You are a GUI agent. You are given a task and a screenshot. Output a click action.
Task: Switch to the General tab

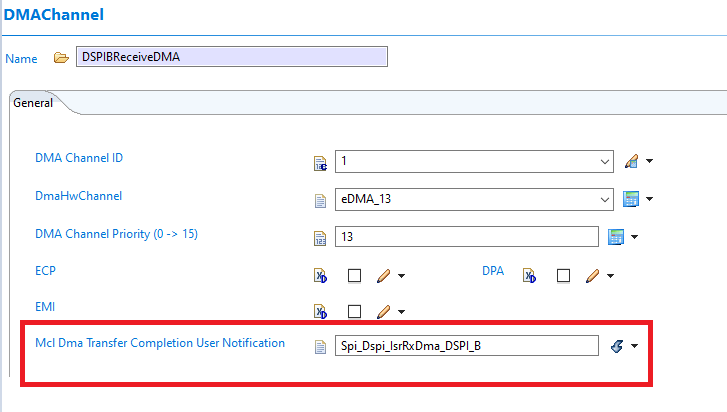click(x=33, y=103)
